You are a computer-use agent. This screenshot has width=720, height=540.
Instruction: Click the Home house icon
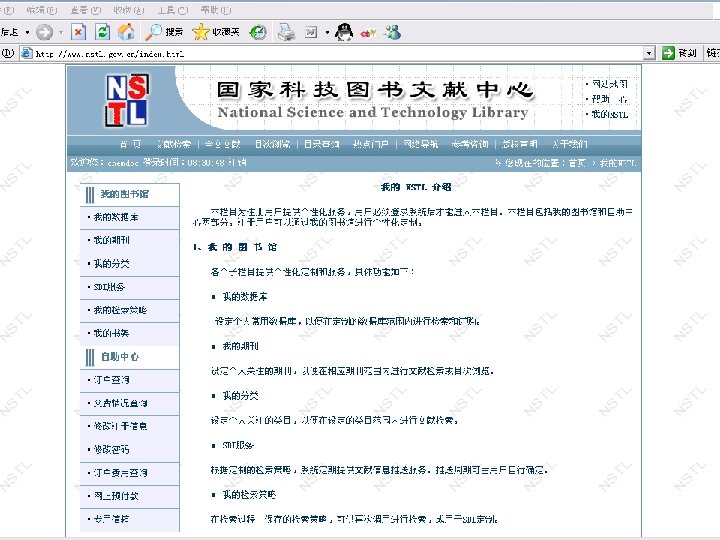[126, 32]
